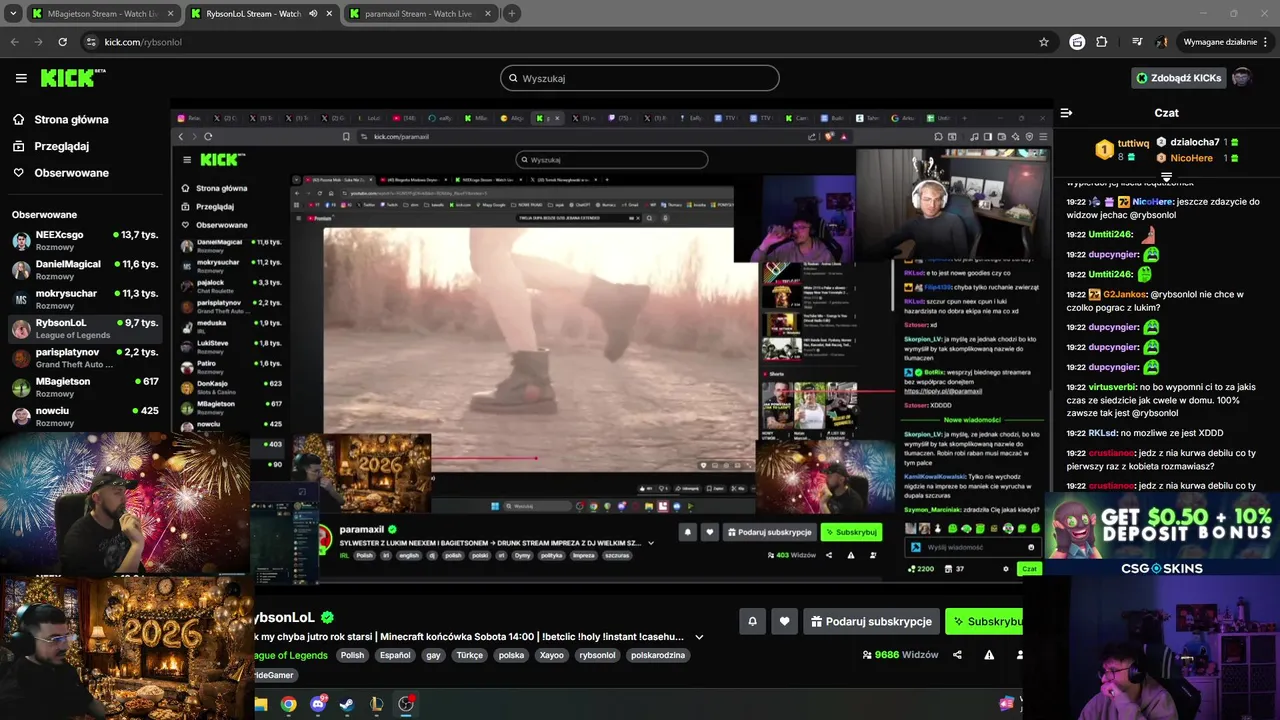Open the Kick hamburger sidebar menu
The height and width of the screenshot is (720, 1280).
21,78
